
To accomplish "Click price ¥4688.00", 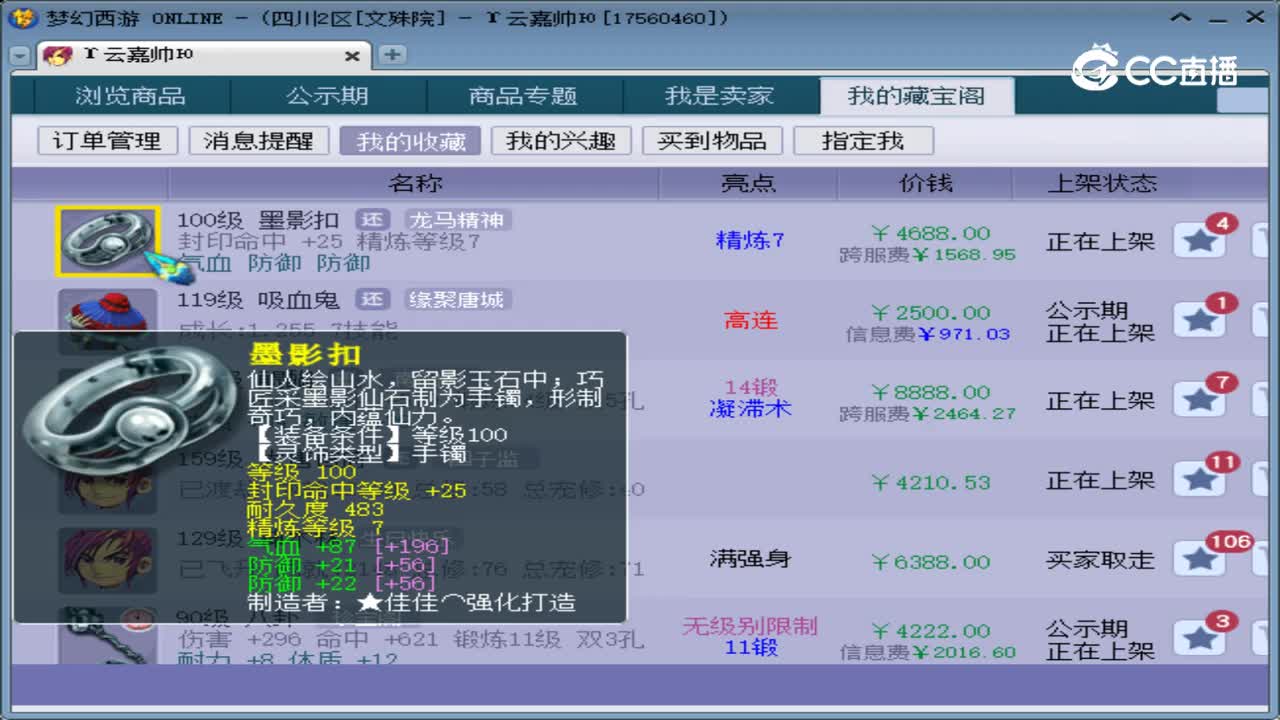I will click(x=931, y=233).
